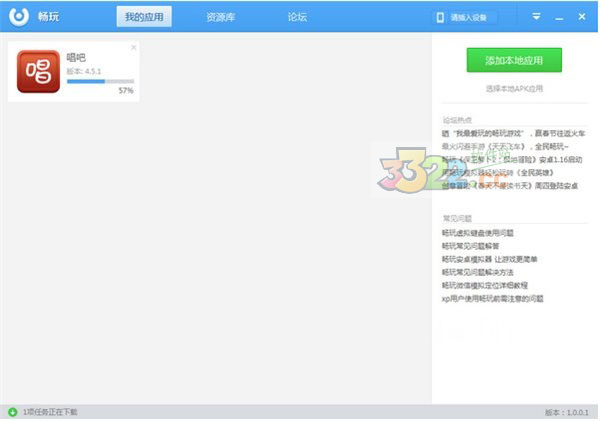Click the phone icon for device connection
Viewport: 600px width, 421px height.
pos(440,17)
